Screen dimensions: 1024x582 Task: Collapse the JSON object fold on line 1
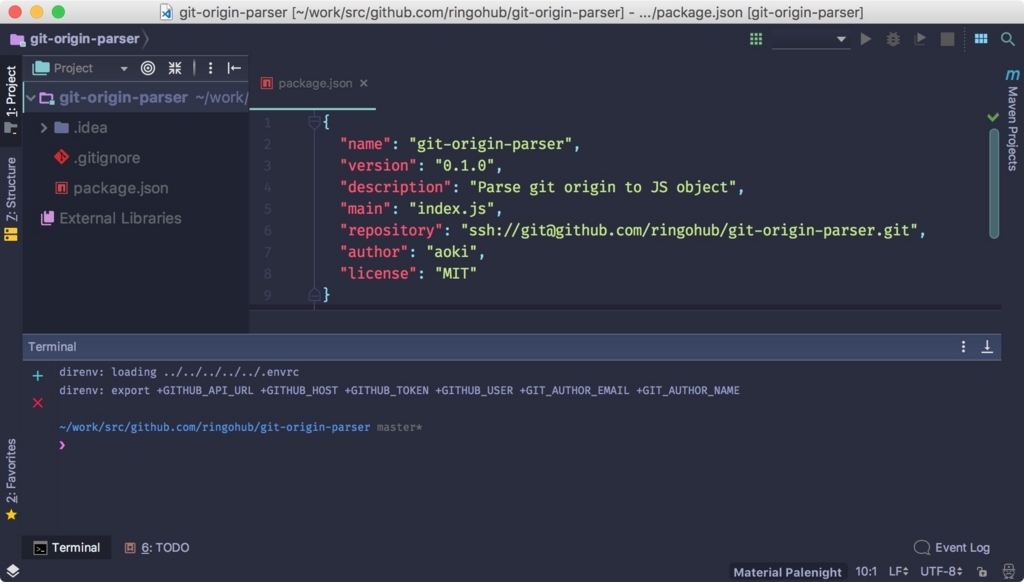point(314,122)
